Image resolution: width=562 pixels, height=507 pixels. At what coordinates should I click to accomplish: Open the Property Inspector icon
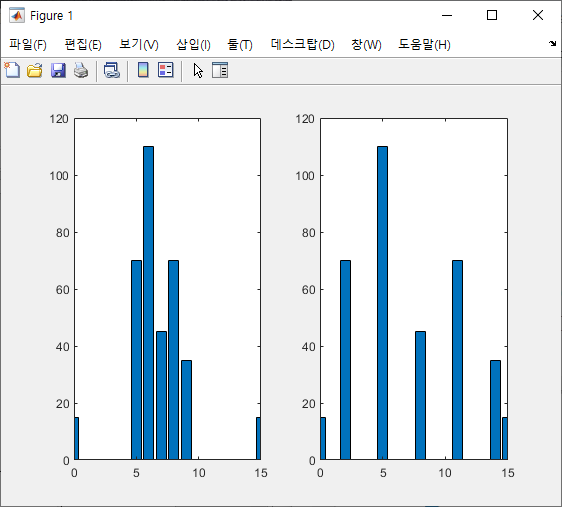coord(220,70)
